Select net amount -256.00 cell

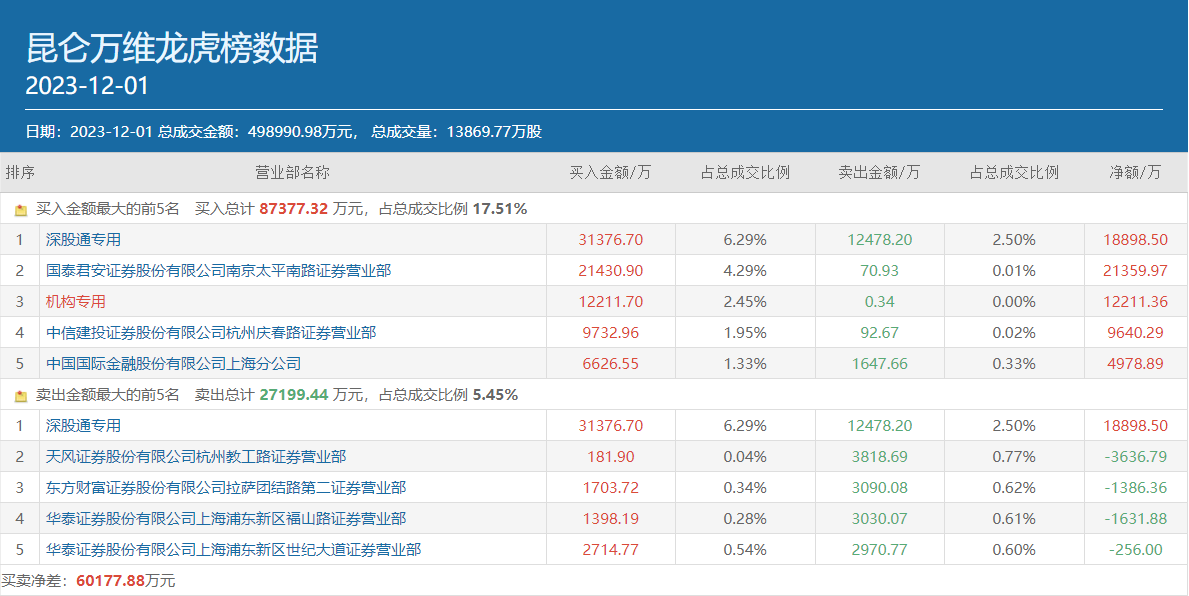click(1136, 550)
